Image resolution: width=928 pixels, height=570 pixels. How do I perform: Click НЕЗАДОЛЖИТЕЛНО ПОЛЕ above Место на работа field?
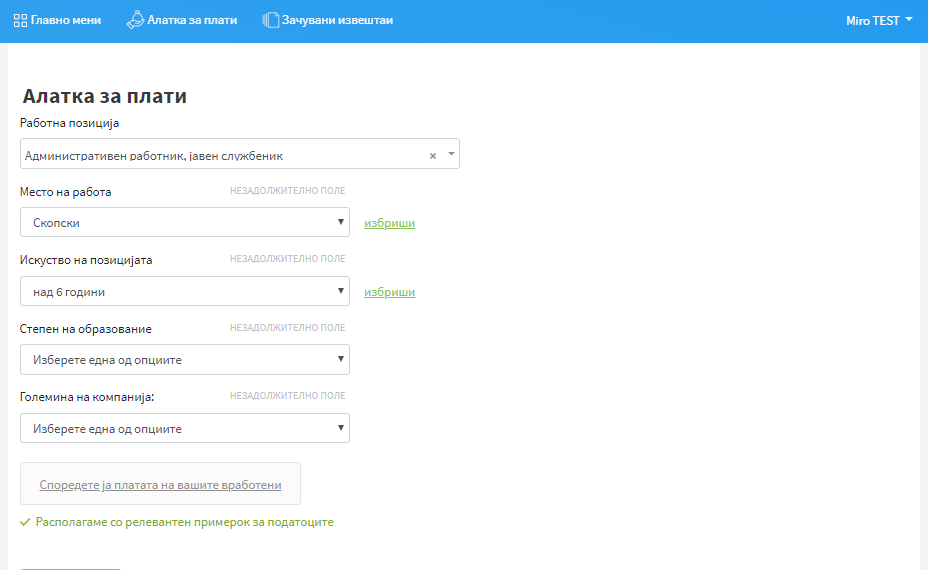(x=288, y=191)
